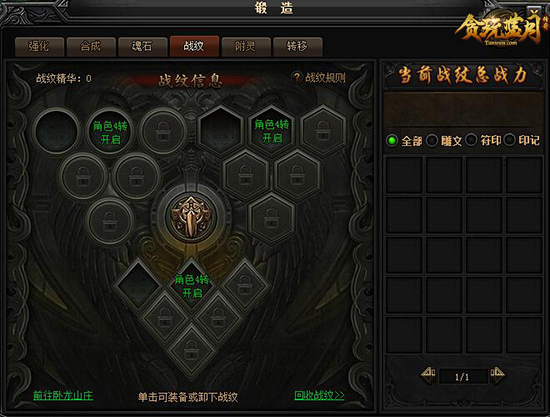
Task: Click the hexagon slot labeled 角色4转开启
Action: point(272,130)
